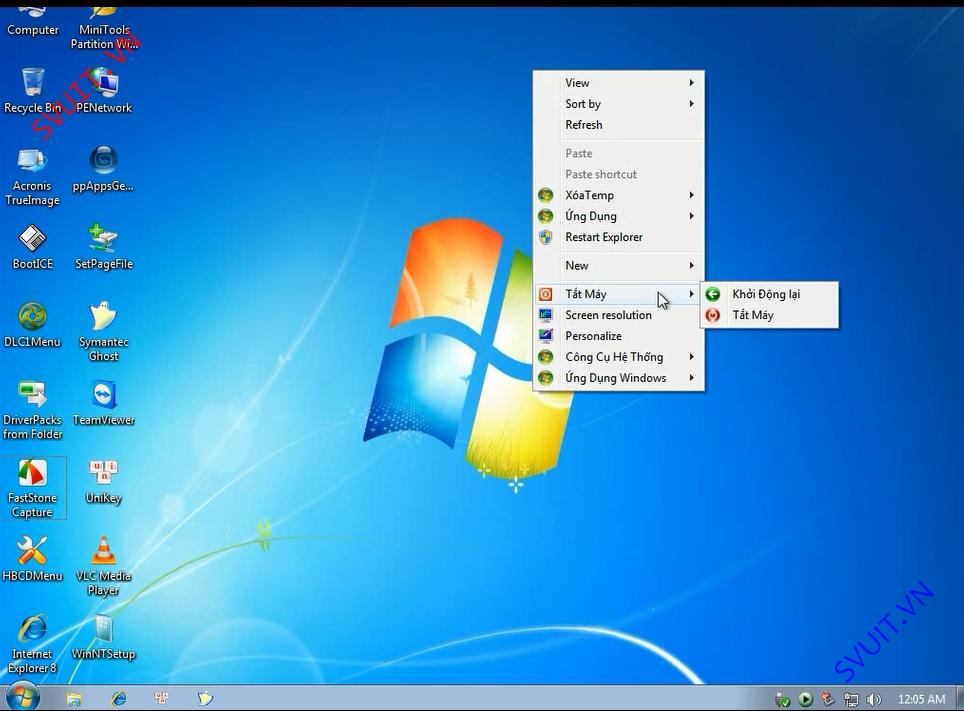Select the DLC1Menu desktop icon
The width and height of the screenshot is (964, 711).
[x=33, y=325]
